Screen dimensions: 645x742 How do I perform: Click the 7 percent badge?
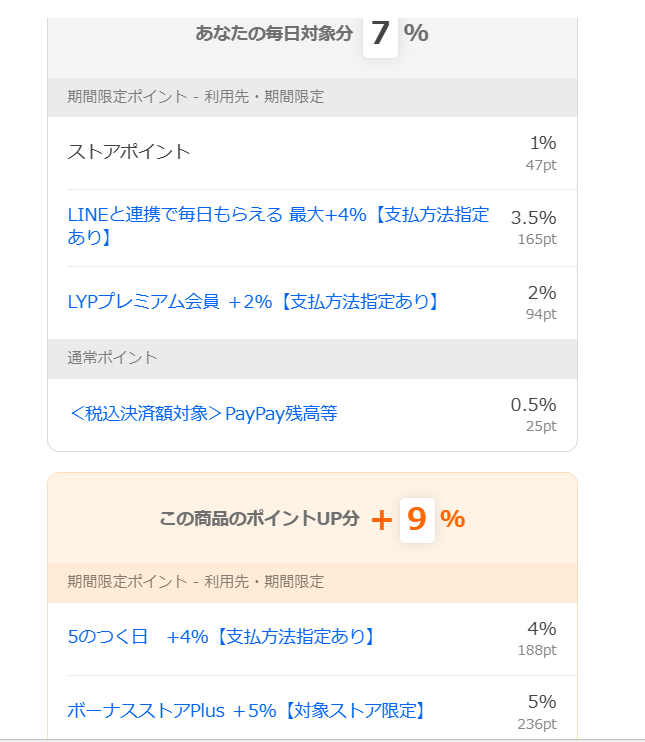point(380,34)
